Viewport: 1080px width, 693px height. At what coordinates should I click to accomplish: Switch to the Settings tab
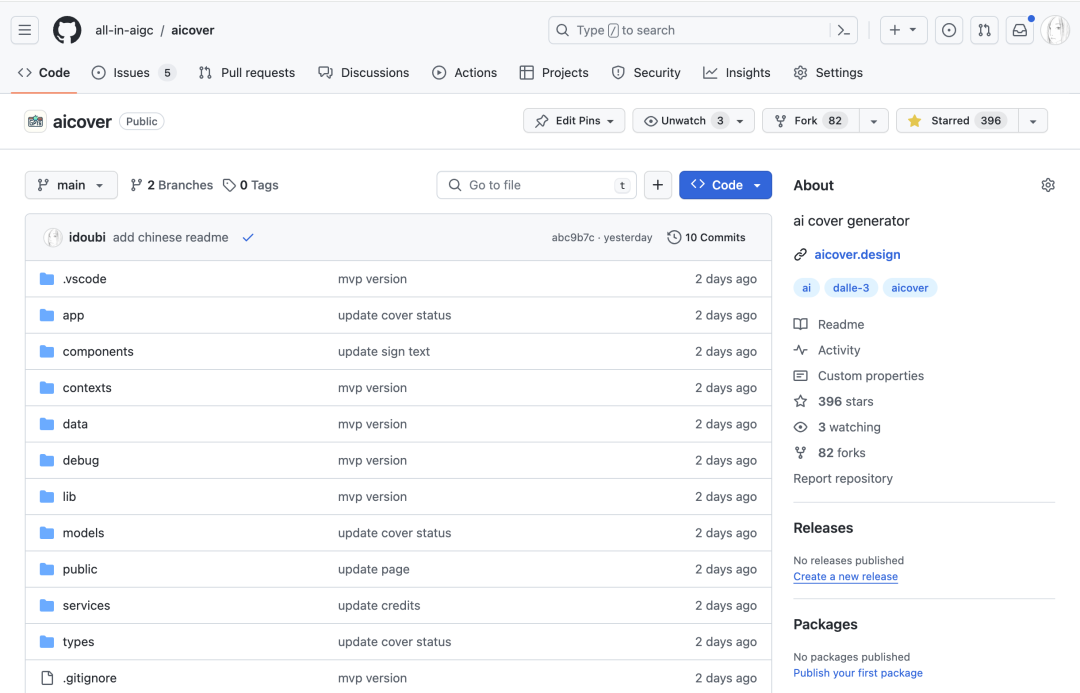(x=828, y=72)
